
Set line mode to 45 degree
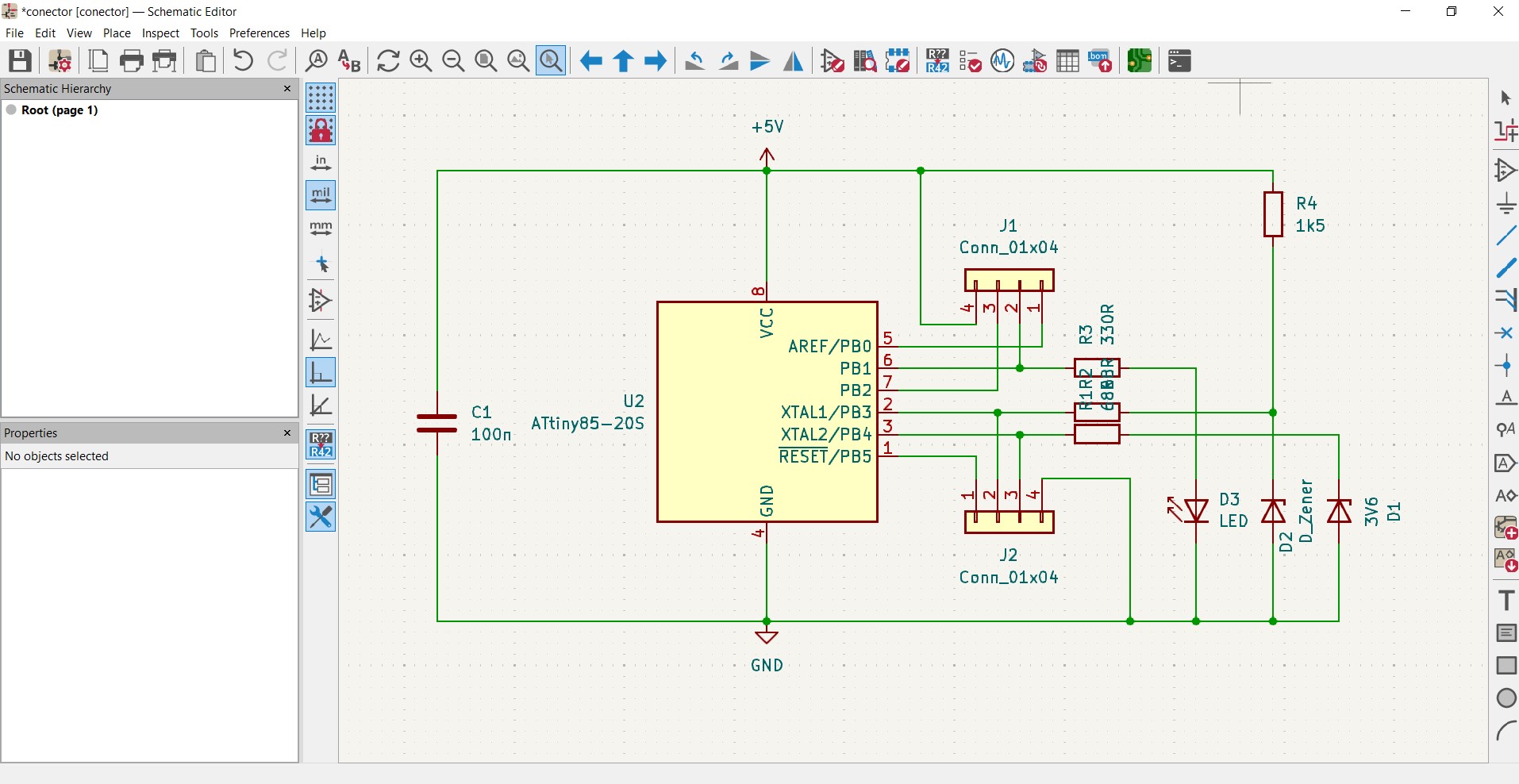pyautogui.click(x=321, y=405)
